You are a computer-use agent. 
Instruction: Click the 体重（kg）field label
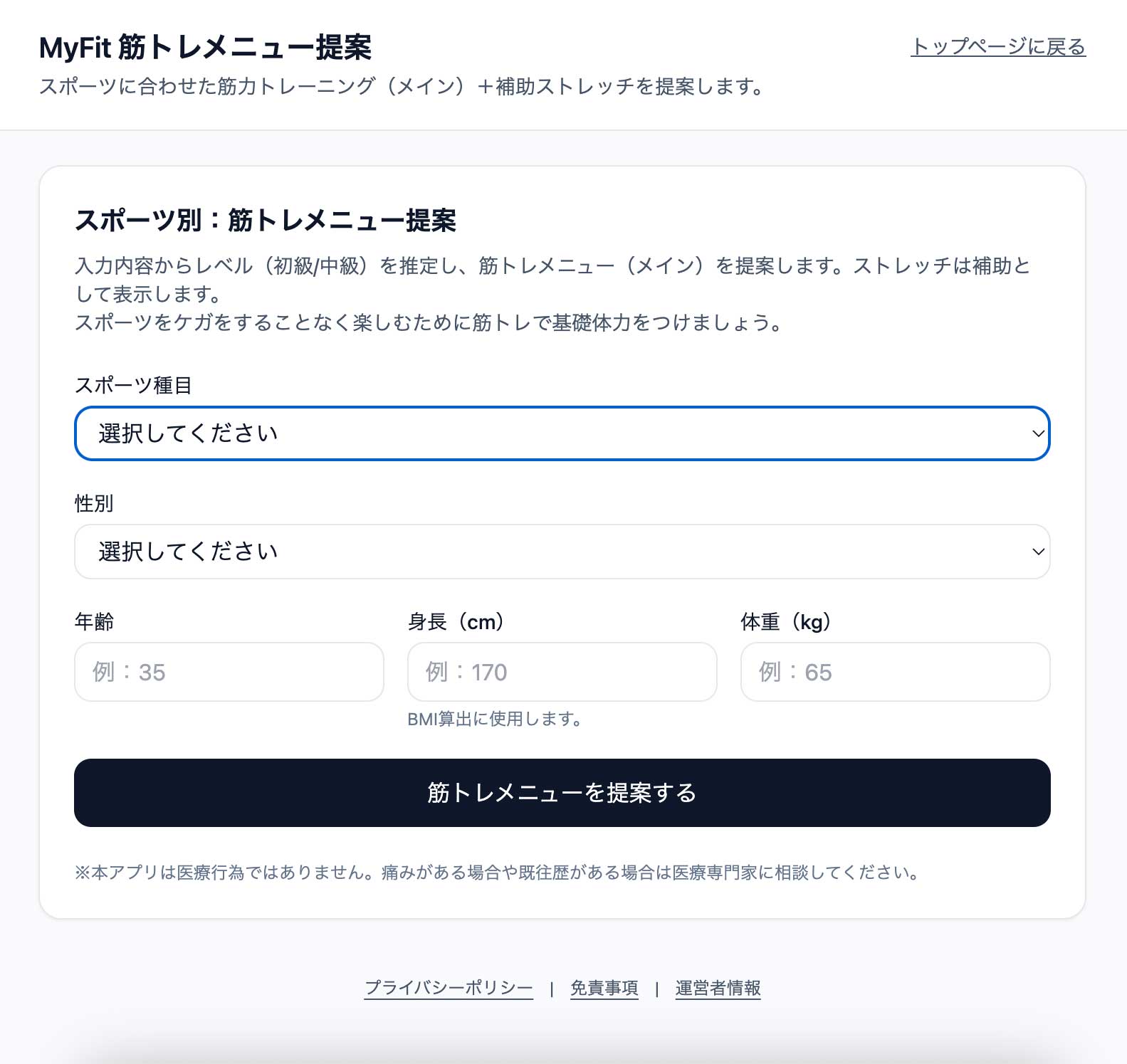click(x=785, y=621)
